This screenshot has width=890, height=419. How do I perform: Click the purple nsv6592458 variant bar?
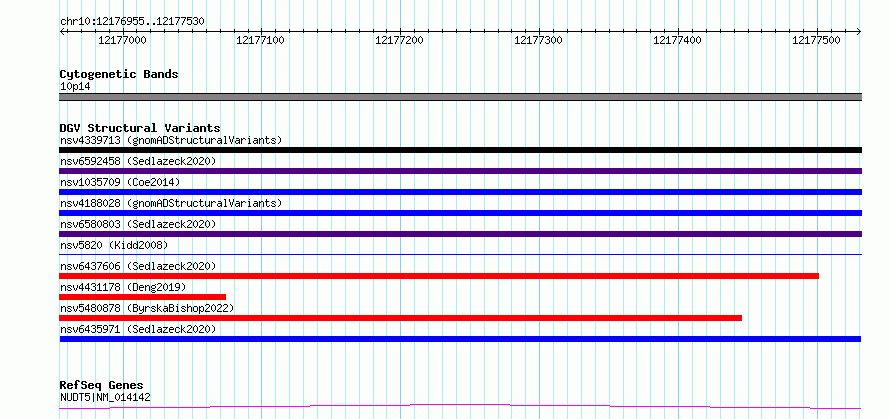[460, 171]
